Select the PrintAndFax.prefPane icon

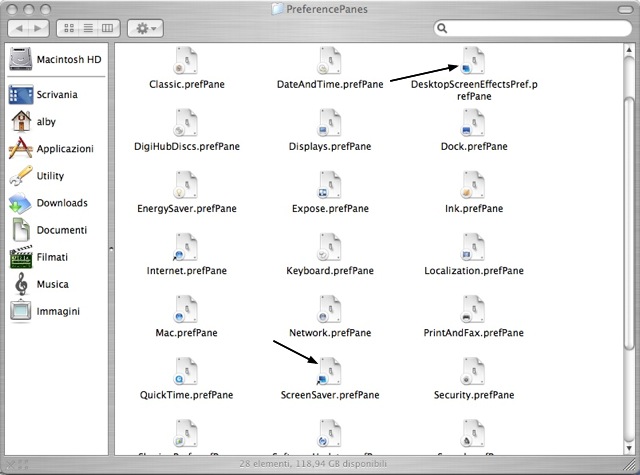point(473,309)
